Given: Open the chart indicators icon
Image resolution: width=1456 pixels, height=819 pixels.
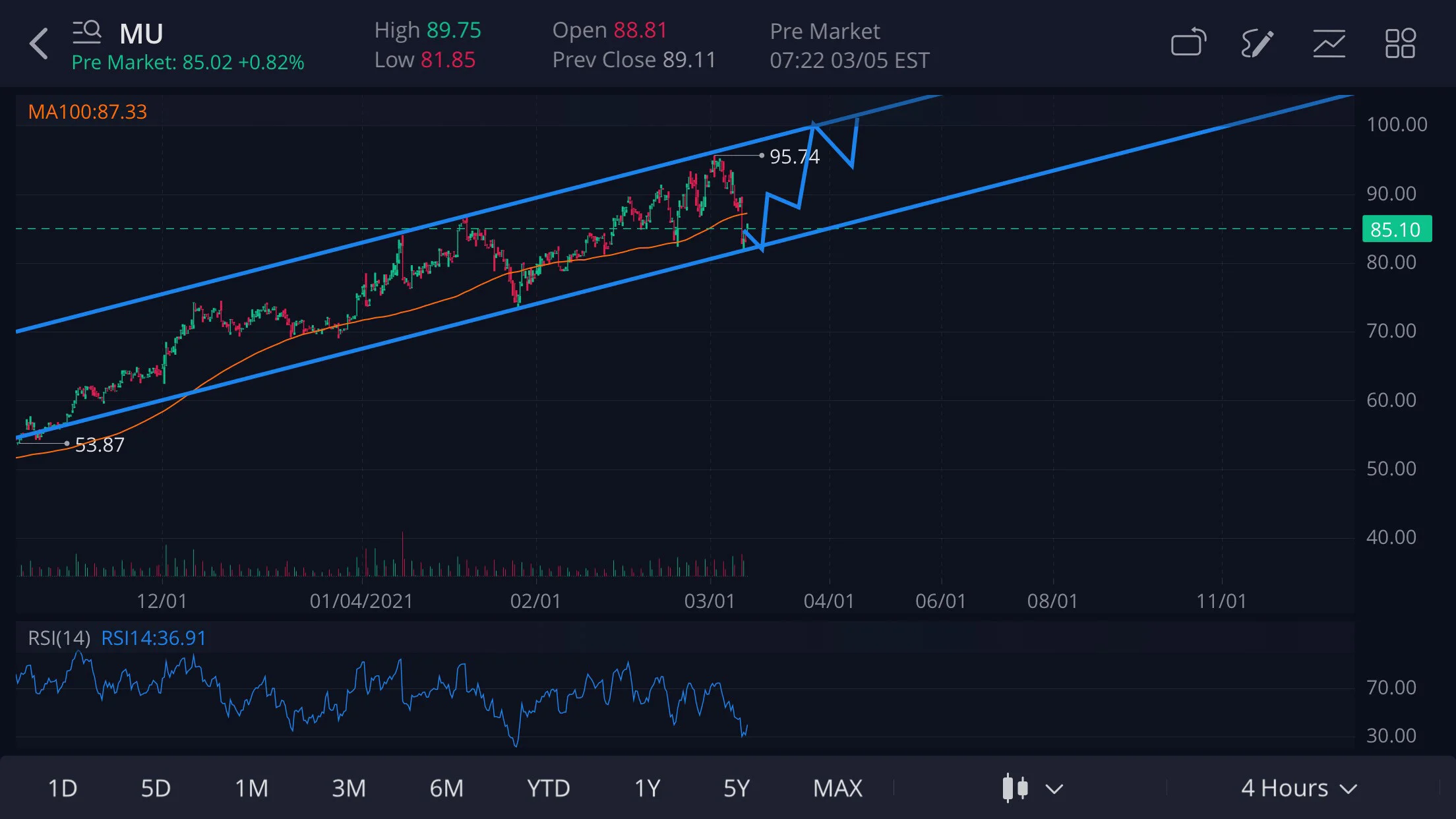Looking at the screenshot, I should click(x=1329, y=44).
